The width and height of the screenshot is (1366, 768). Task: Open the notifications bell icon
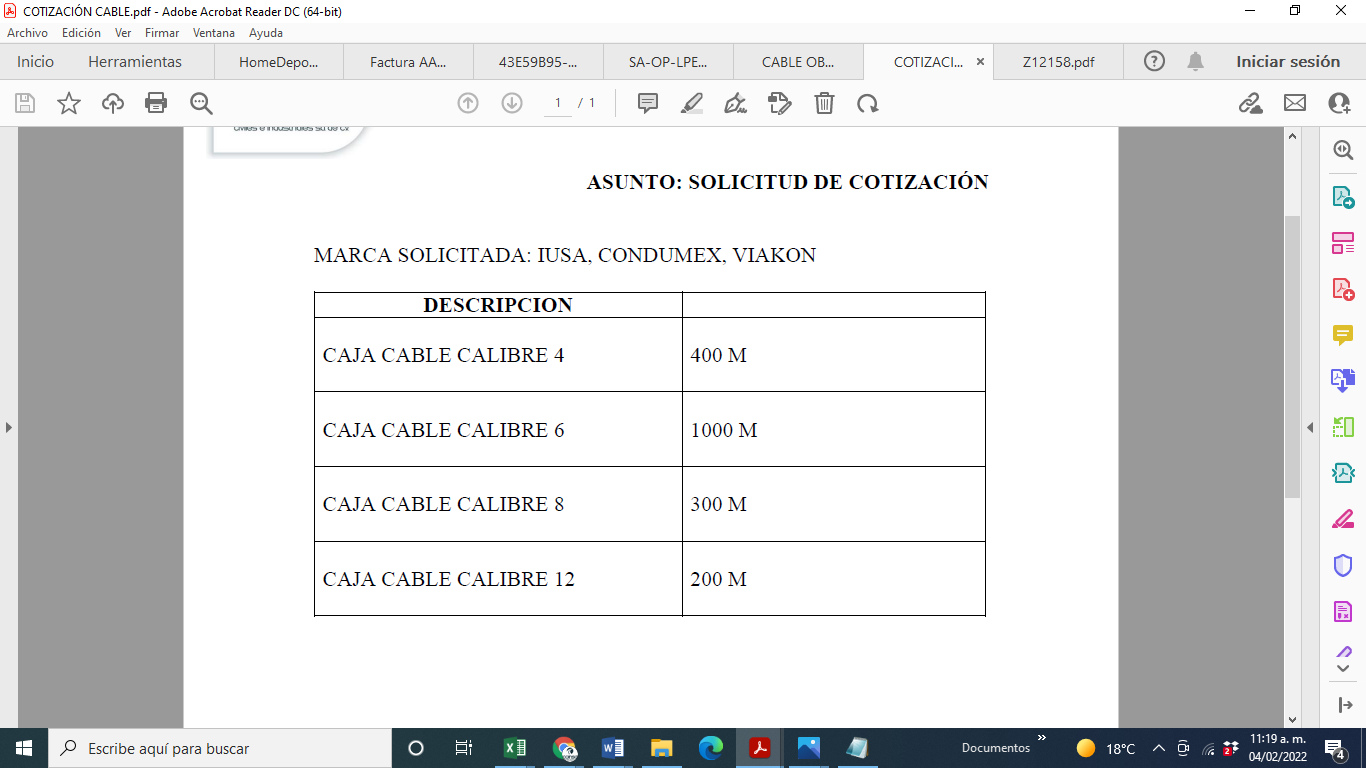coord(1195,61)
